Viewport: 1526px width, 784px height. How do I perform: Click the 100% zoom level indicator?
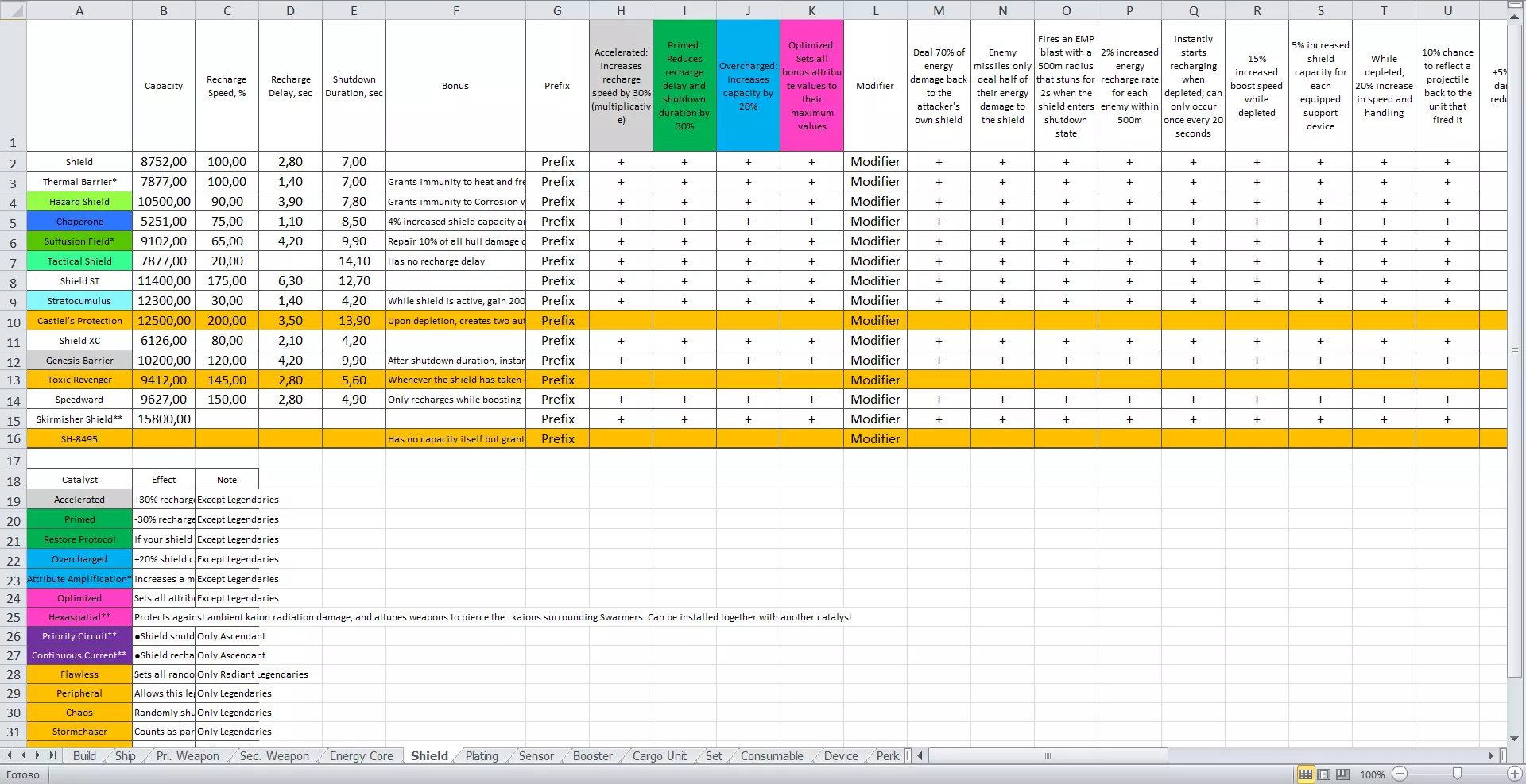pos(1372,774)
